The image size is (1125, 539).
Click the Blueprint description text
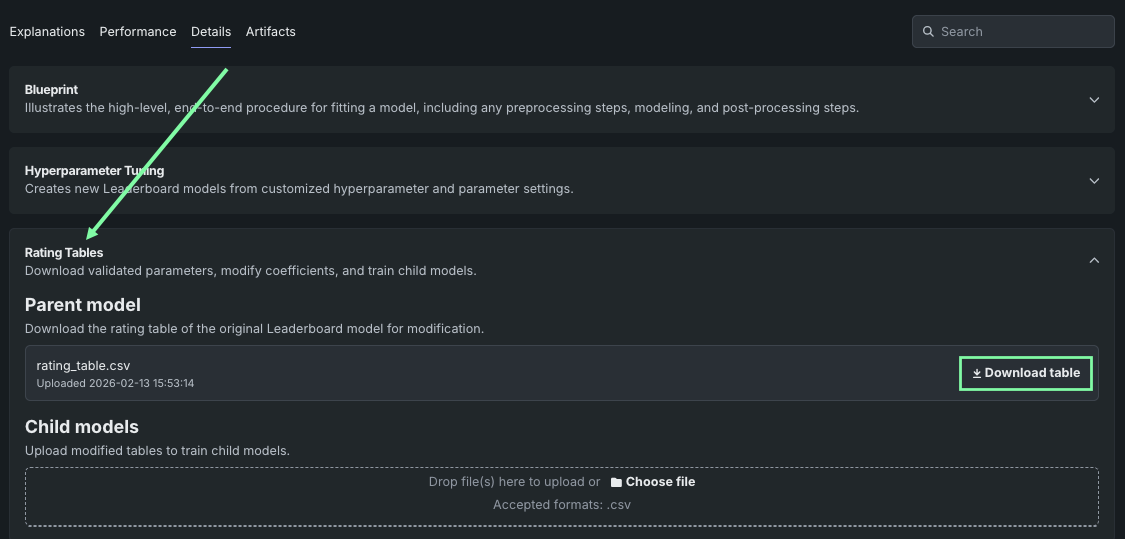coord(441,108)
